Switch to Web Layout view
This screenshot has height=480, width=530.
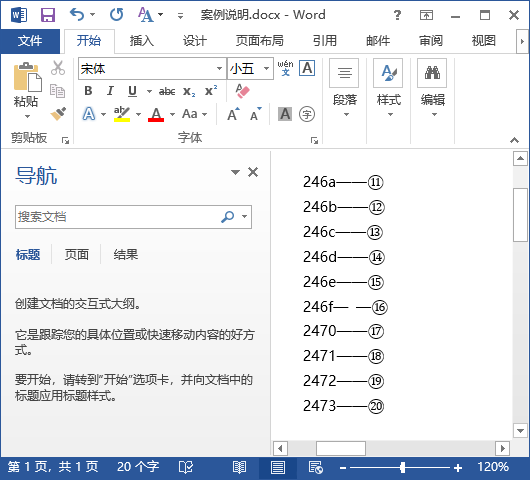point(316,468)
